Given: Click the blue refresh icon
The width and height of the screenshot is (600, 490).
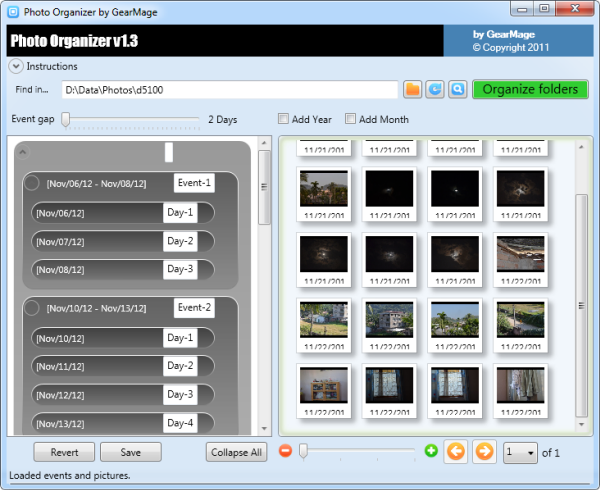Looking at the screenshot, I should pyautogui.click(x=435, y=90).
